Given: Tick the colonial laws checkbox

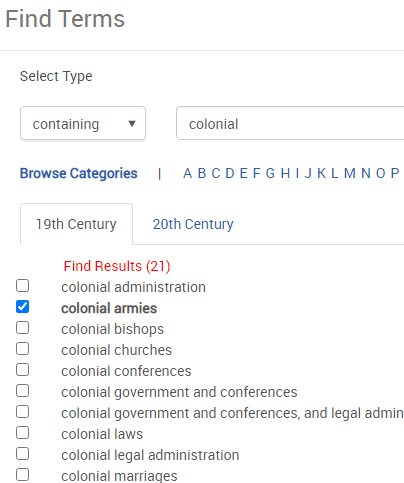Looking at the screenshot, I should (23, 433).
